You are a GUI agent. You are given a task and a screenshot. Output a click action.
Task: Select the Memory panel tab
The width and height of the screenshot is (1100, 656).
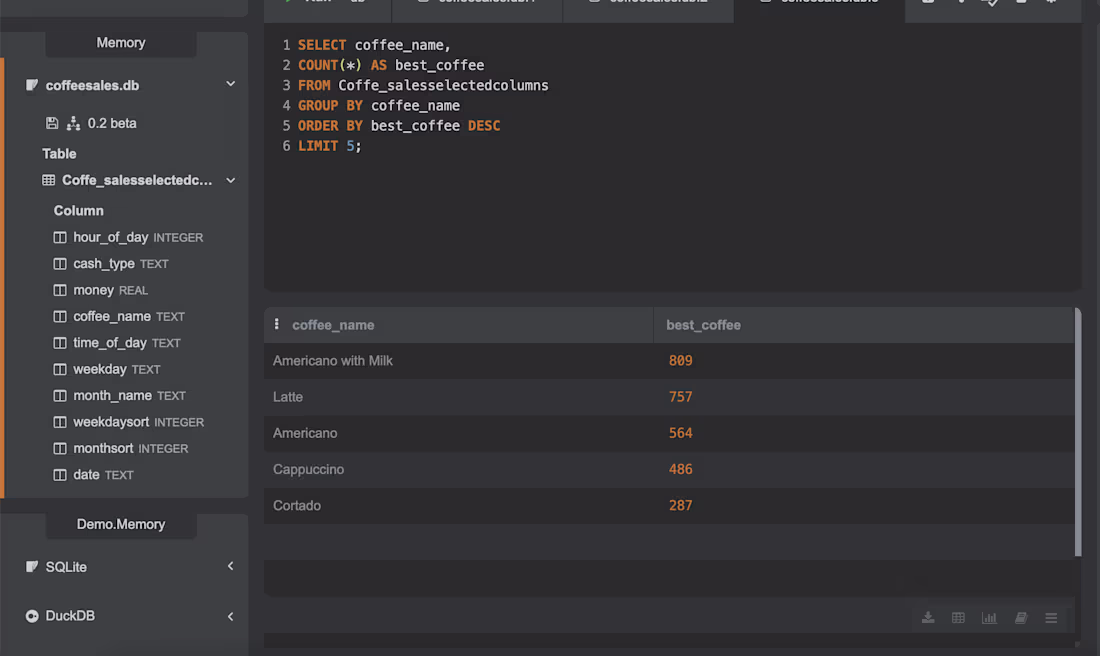click(x=121, y=43)
